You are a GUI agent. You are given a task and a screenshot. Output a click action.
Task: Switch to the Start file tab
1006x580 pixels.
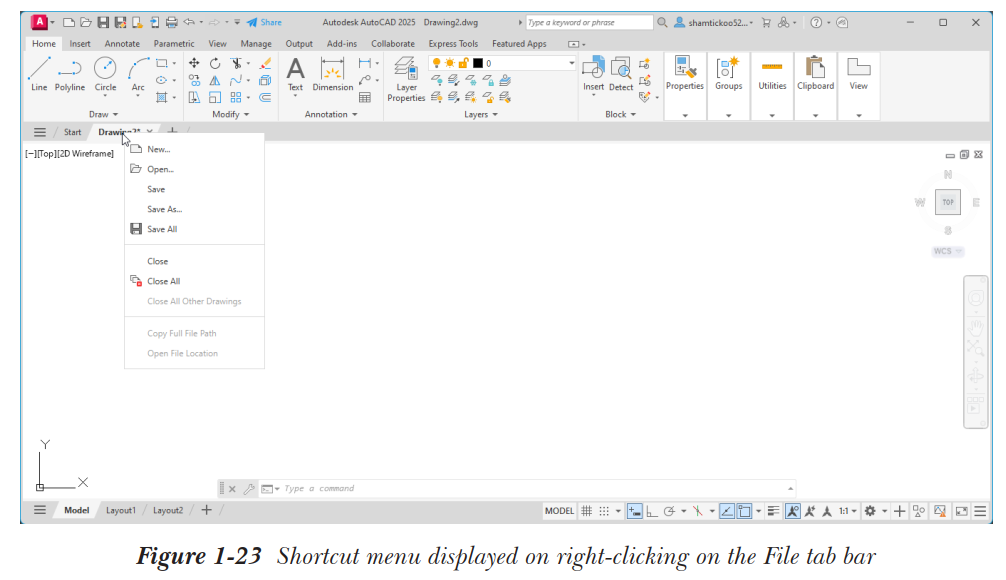(x=72, y=132)
